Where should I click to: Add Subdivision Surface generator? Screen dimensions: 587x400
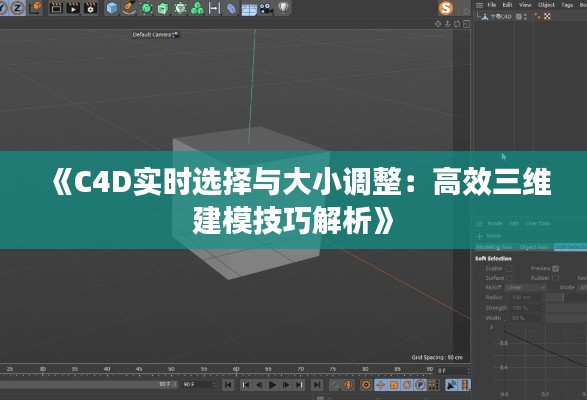146,8
